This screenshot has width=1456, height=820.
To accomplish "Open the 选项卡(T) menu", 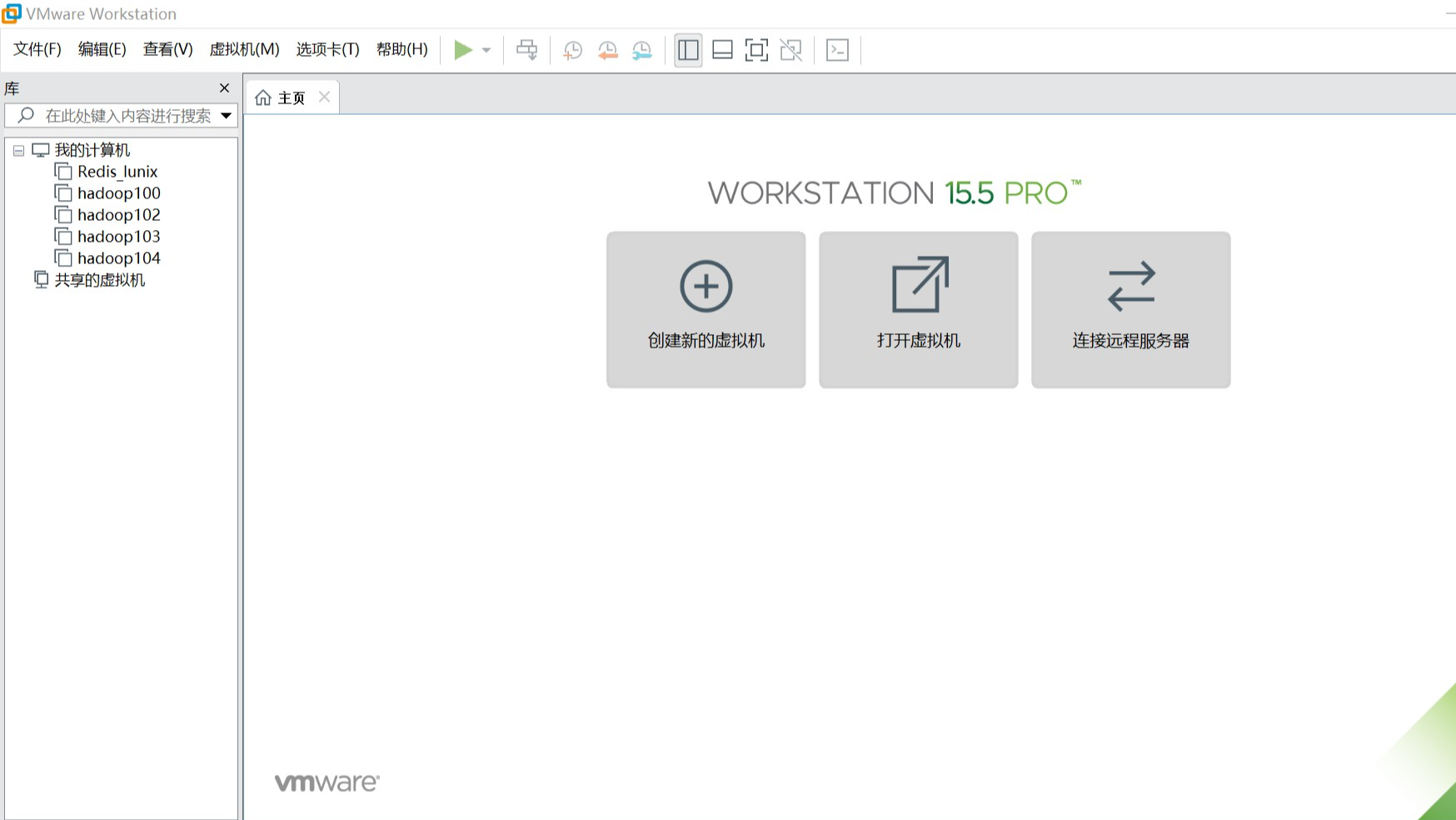I will click(x=327, y=49).
